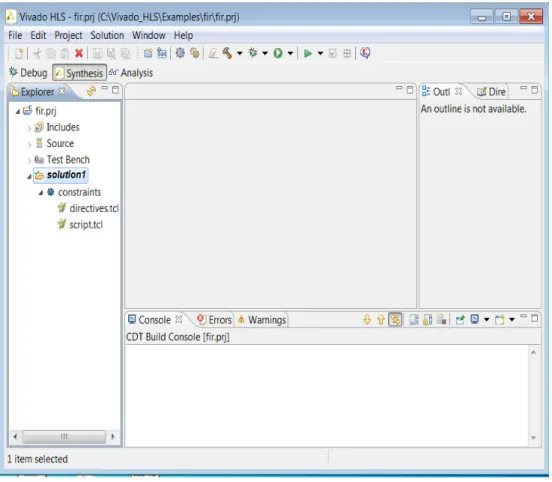Click Explorer scrollbar right arrow

click(113, 437)
